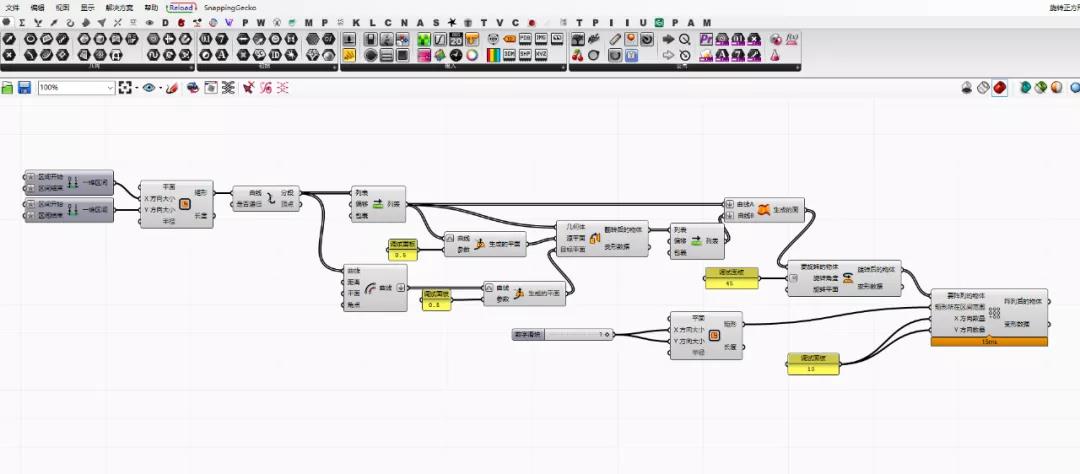Pick the calendar icon showing 20
Viewport: 1080px width, 474px height.
[455, 39]
